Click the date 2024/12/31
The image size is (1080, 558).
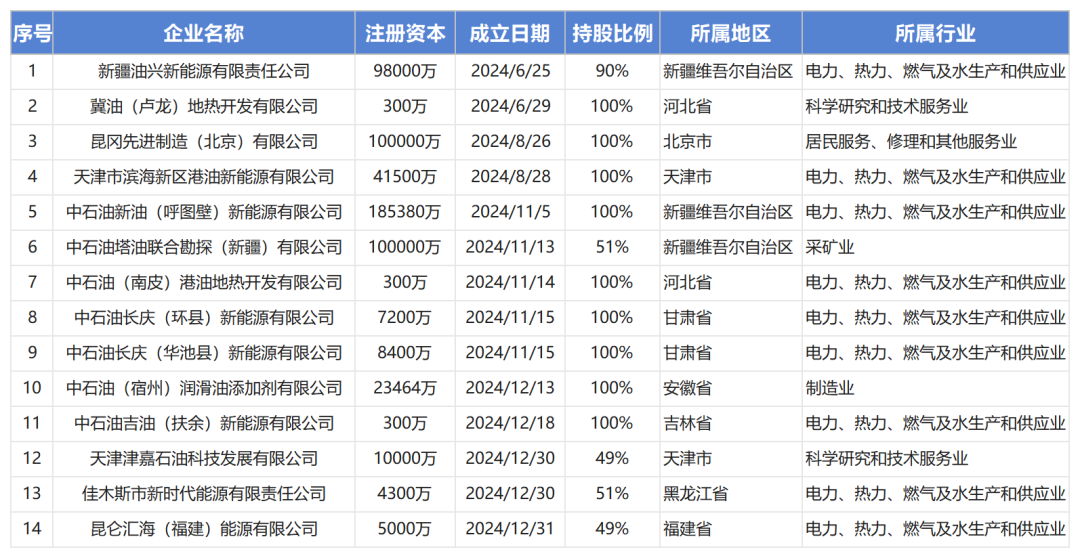pyautogui.click(x=510, y=528)
